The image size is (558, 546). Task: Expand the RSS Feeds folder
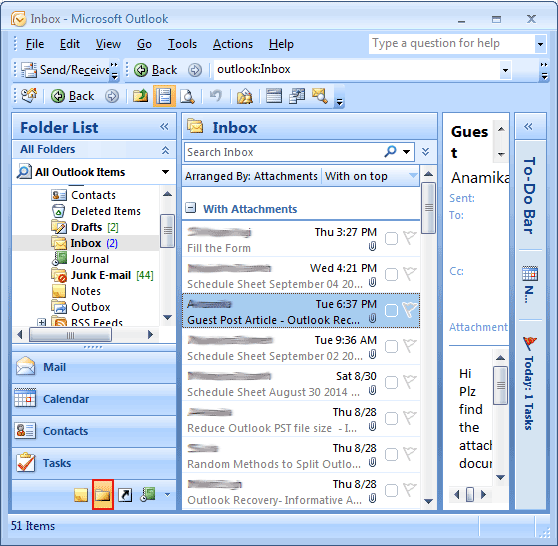(x=42, y=322)
